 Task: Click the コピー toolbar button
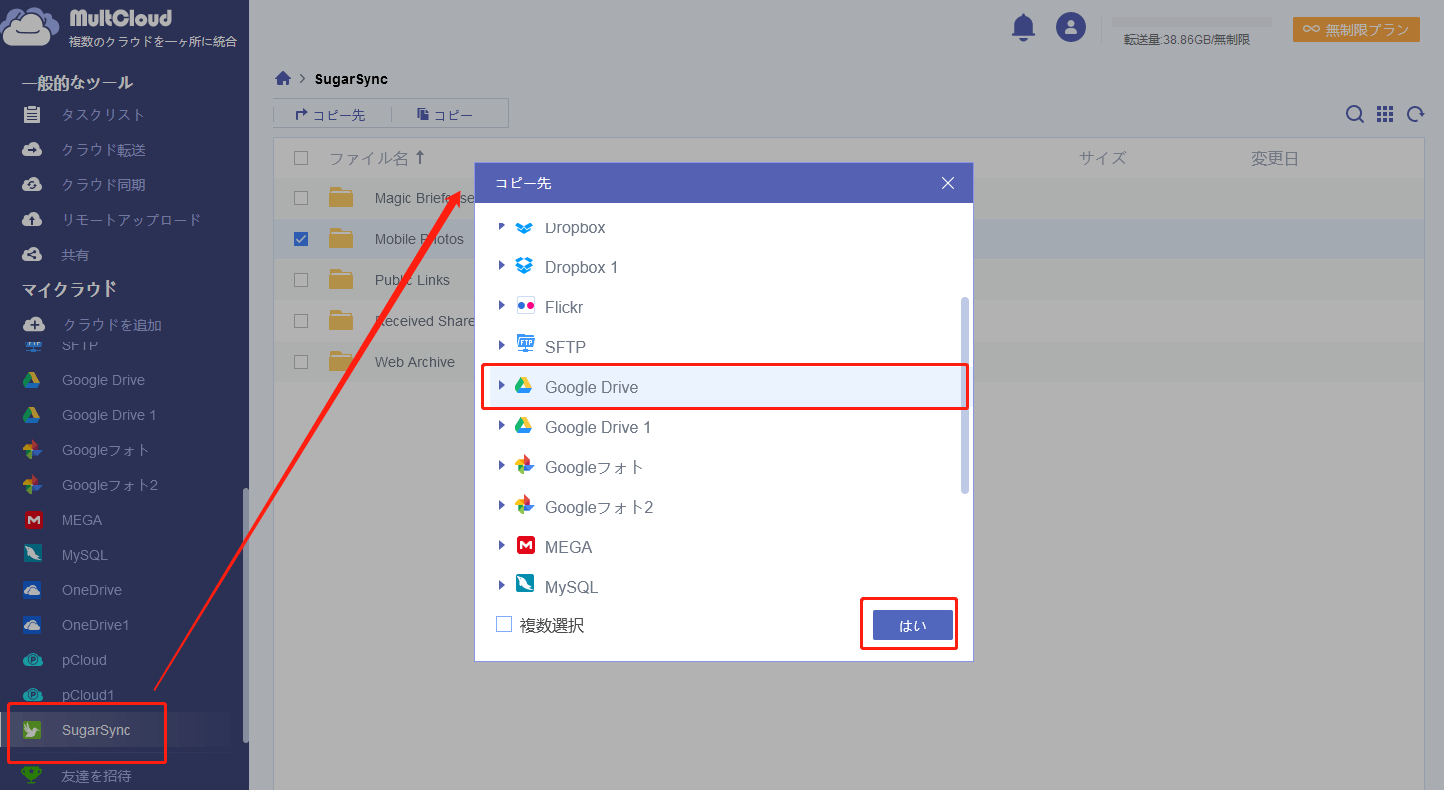[446, 115]
